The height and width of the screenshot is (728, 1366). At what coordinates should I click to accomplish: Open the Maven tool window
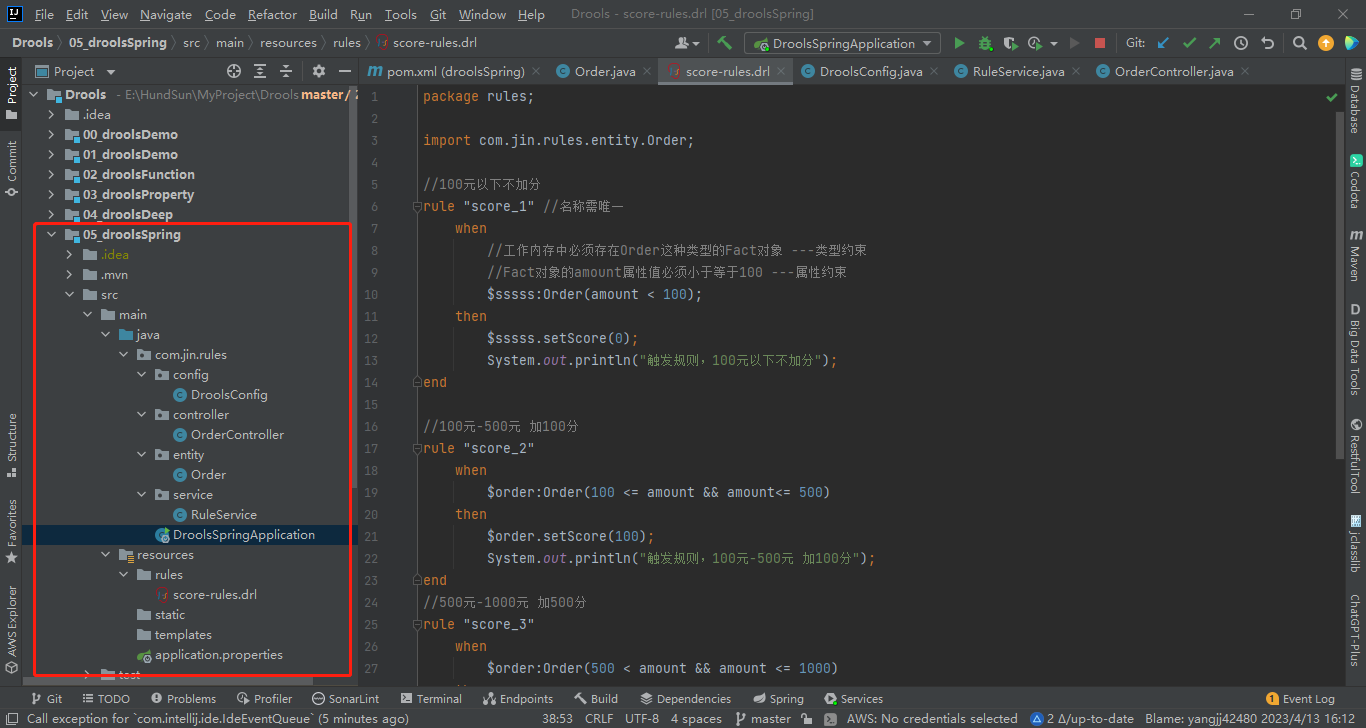coord(1355,255)
